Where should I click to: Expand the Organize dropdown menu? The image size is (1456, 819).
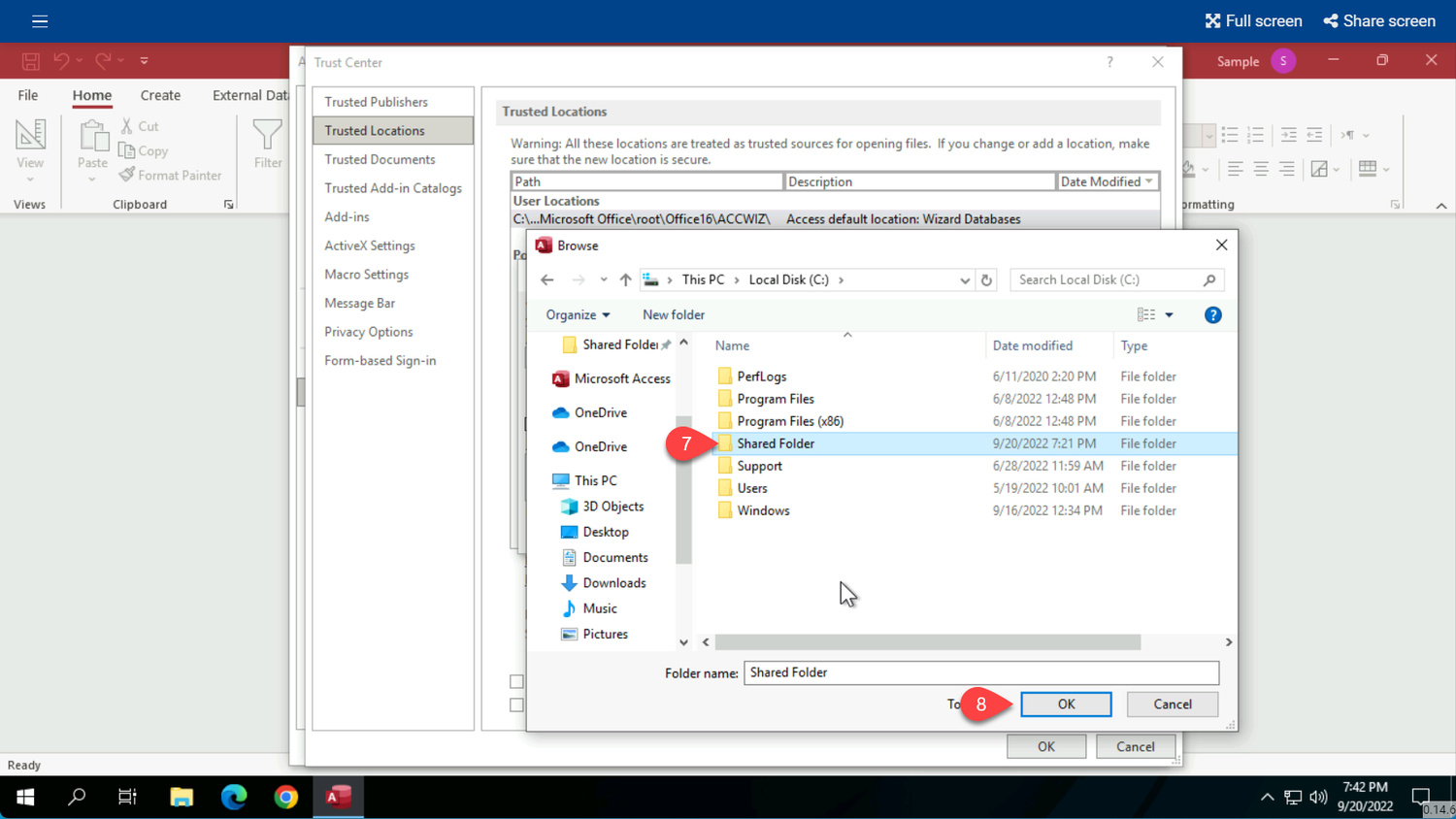pos(579,314)
